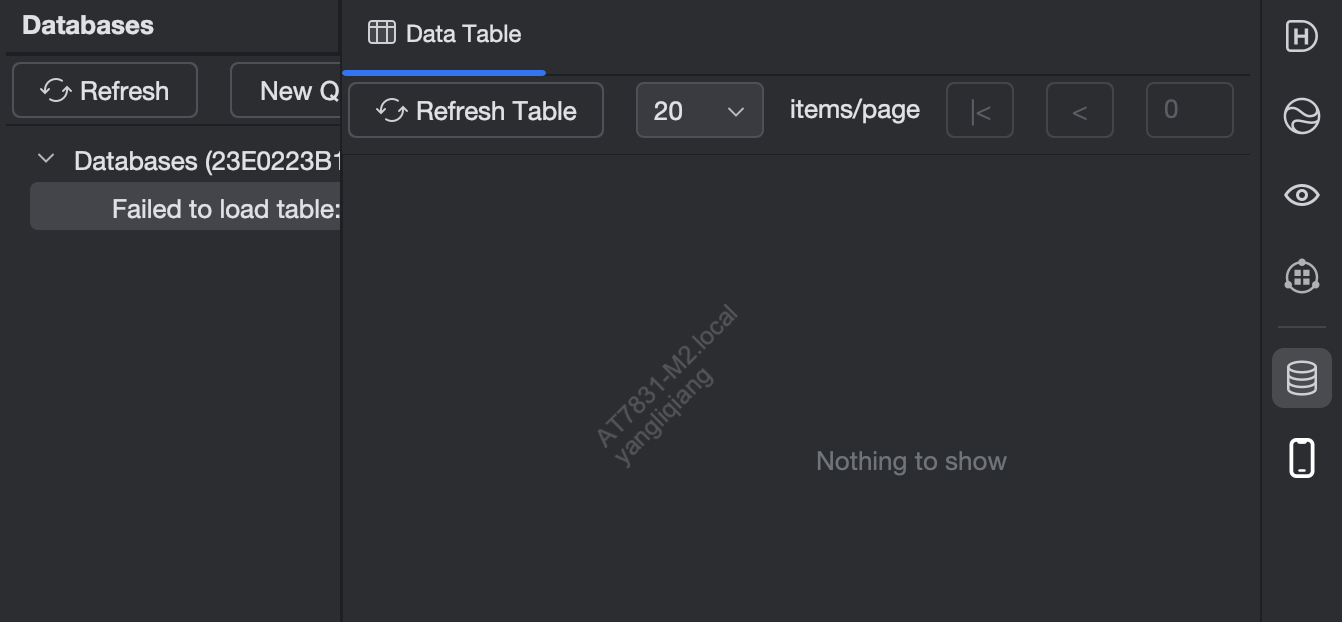Open the mobile phone device icon
Screen dimensions: 1342x622
pos(1301,458)
